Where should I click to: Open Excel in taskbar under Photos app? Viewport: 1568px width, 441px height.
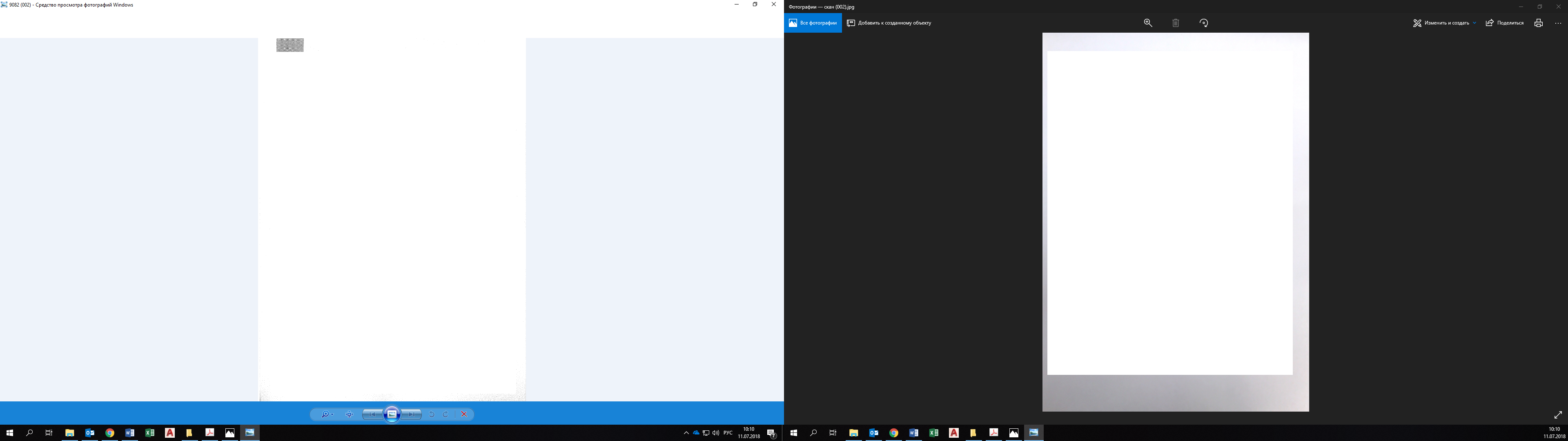click(934, 433)
